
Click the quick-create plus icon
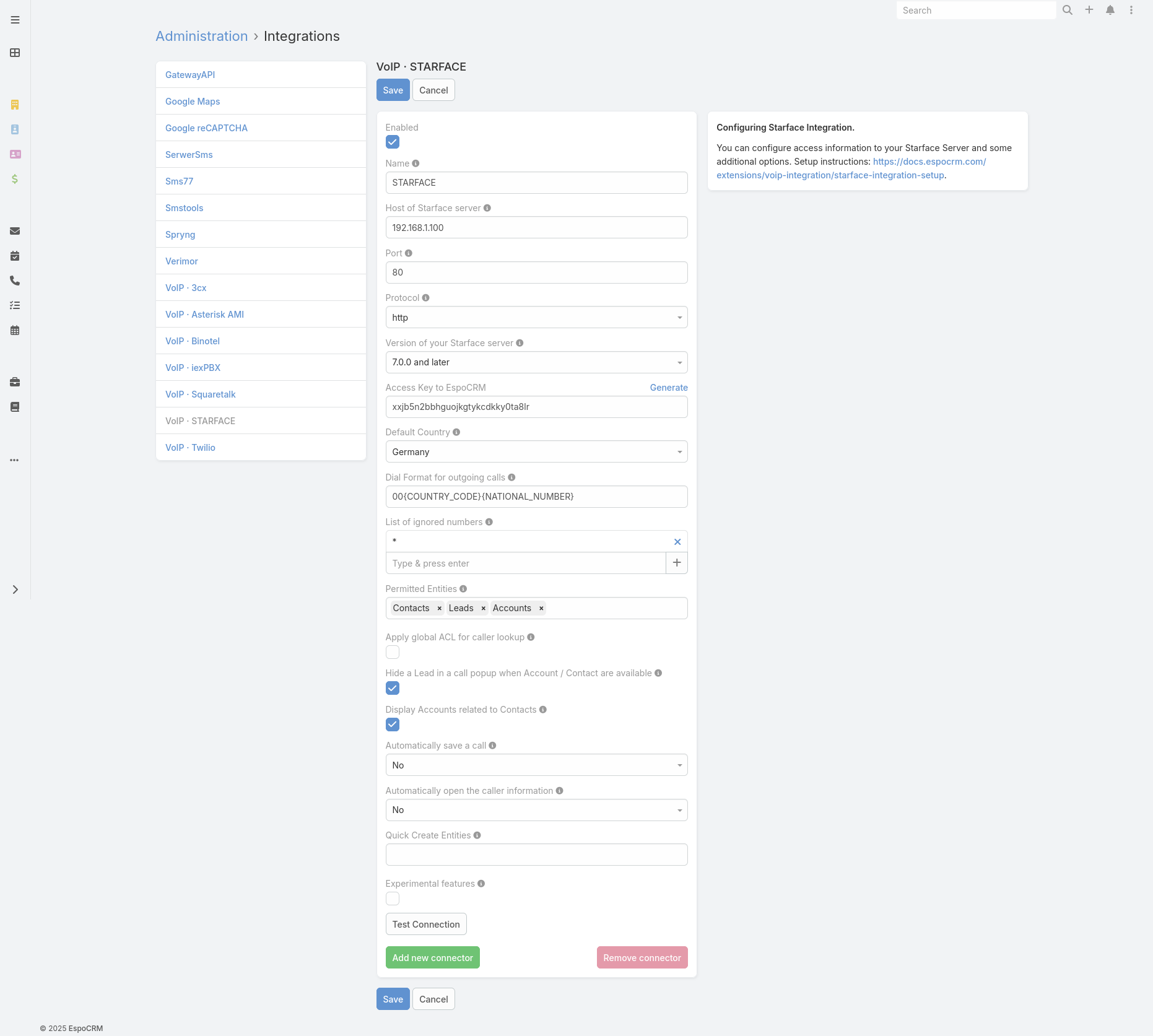[1089, 10]
